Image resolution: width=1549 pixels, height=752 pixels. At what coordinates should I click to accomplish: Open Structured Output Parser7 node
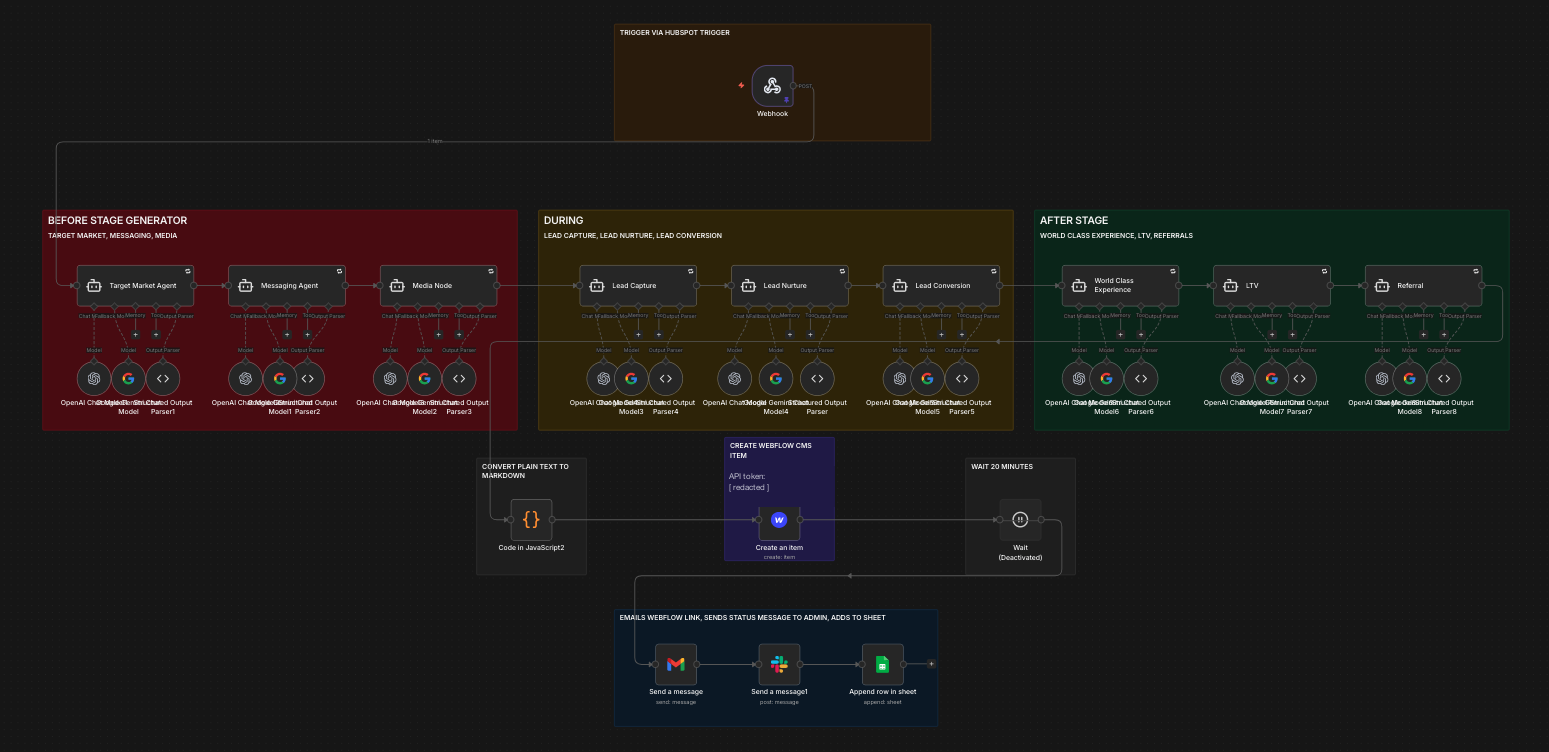tap(1299, 379)
